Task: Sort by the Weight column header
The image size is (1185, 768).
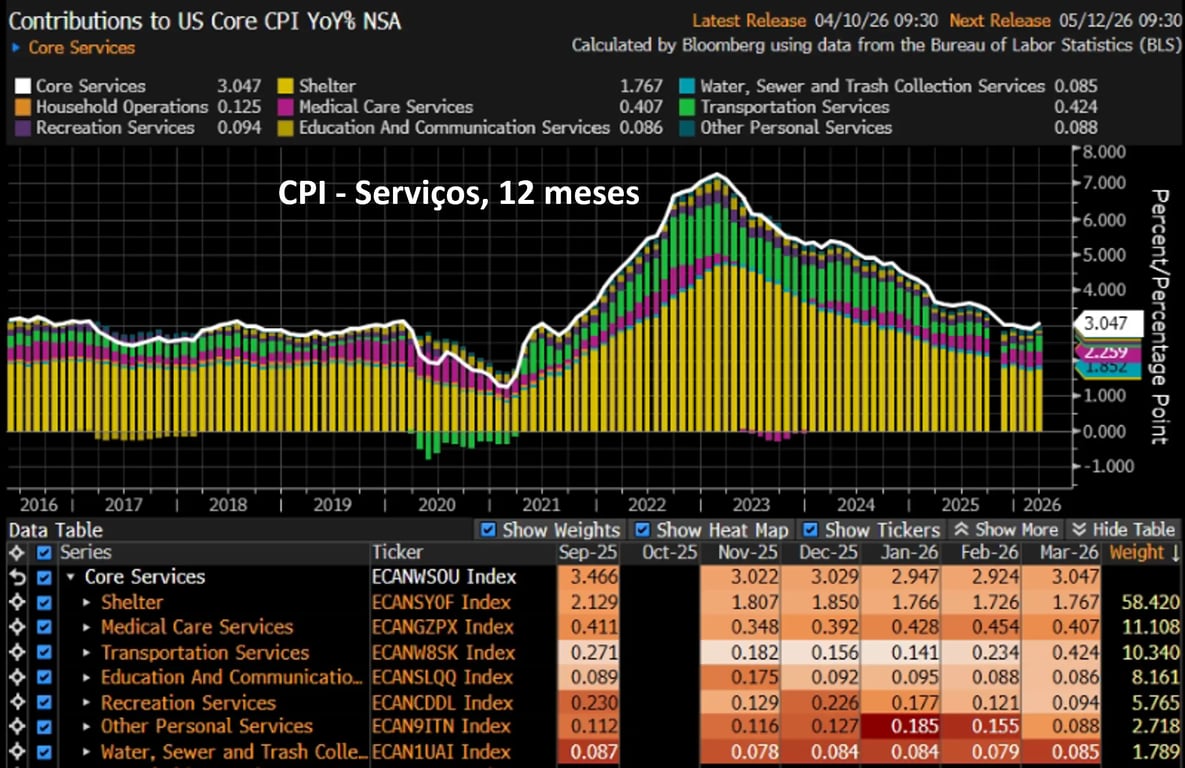Action: [x=1142, y=552]
